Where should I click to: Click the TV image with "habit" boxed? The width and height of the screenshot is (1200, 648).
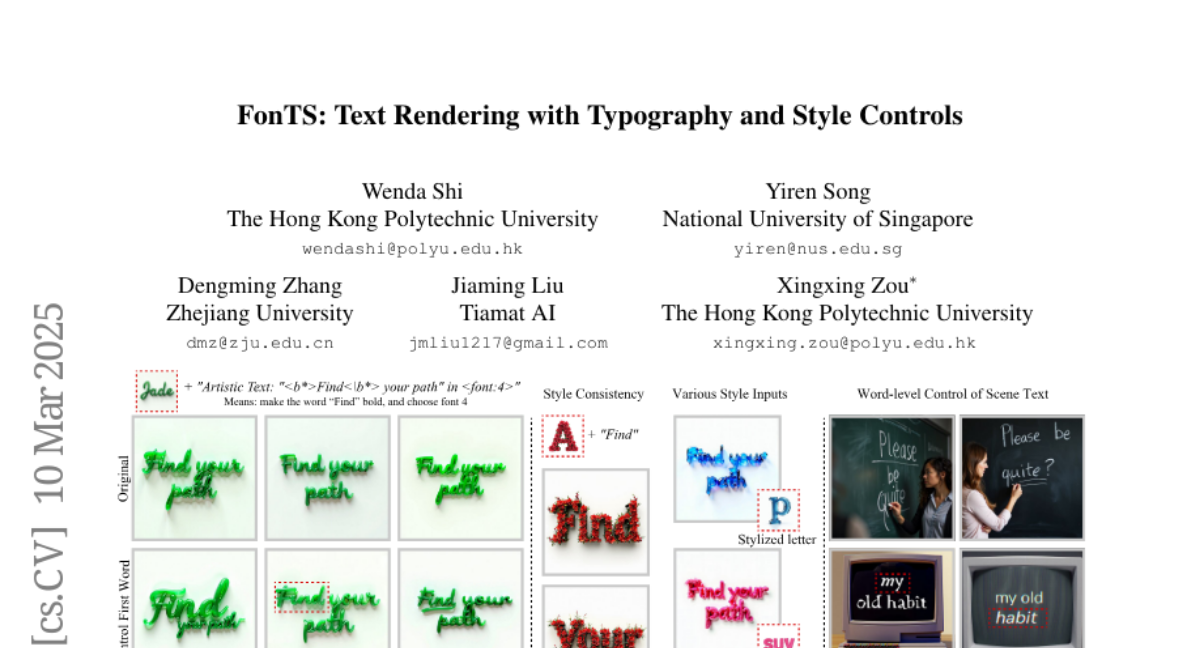[1022, 598]
